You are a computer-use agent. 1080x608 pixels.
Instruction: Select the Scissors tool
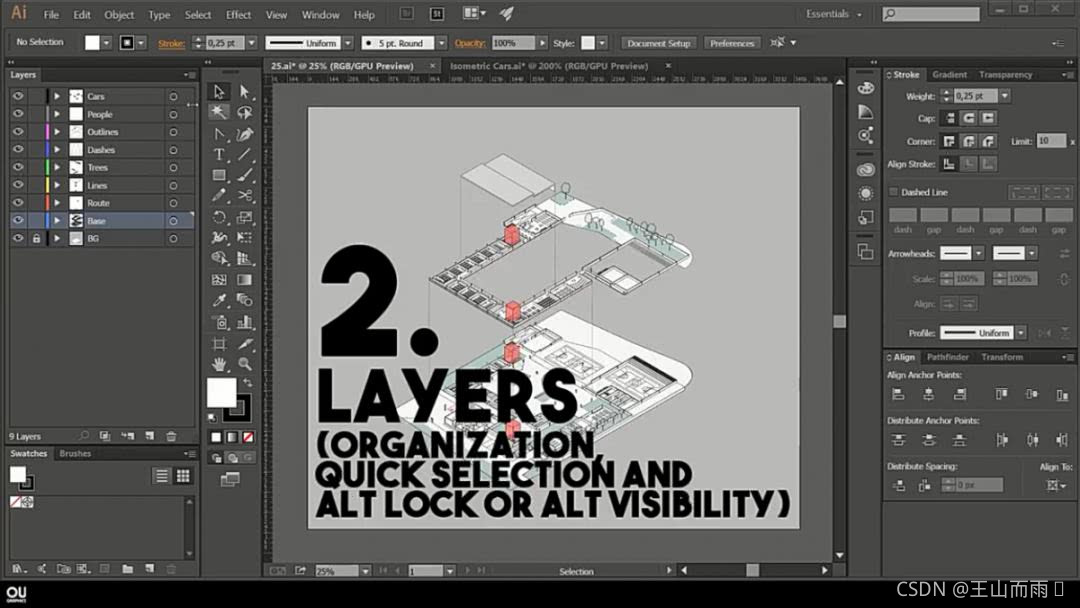[245, 196]
